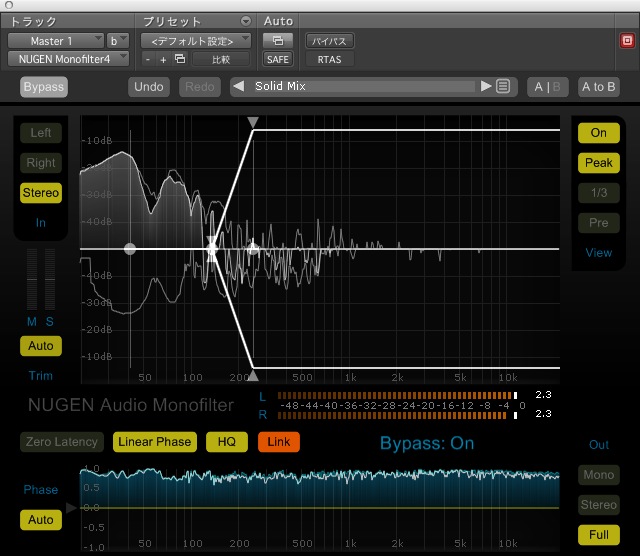Click the L output level meter
The width and height of the screenshot is (640, 556).
(x=397, y=395)
